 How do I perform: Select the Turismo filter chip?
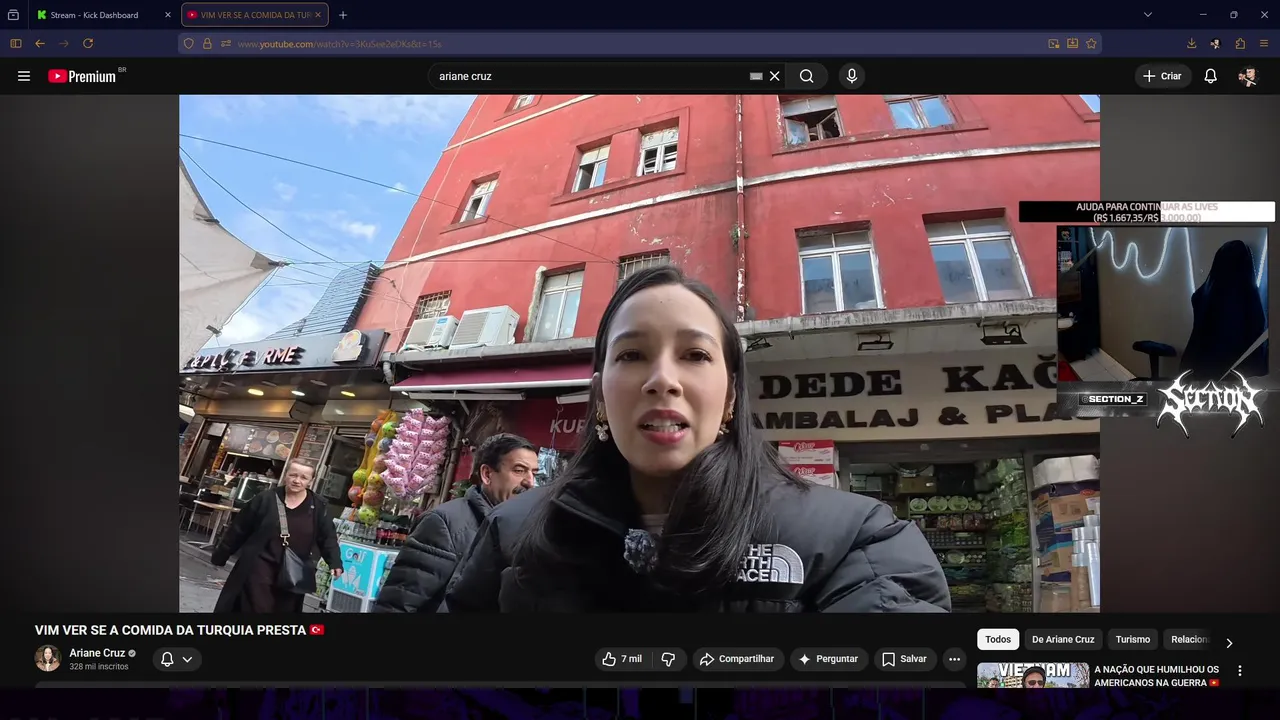(1133, 639)
